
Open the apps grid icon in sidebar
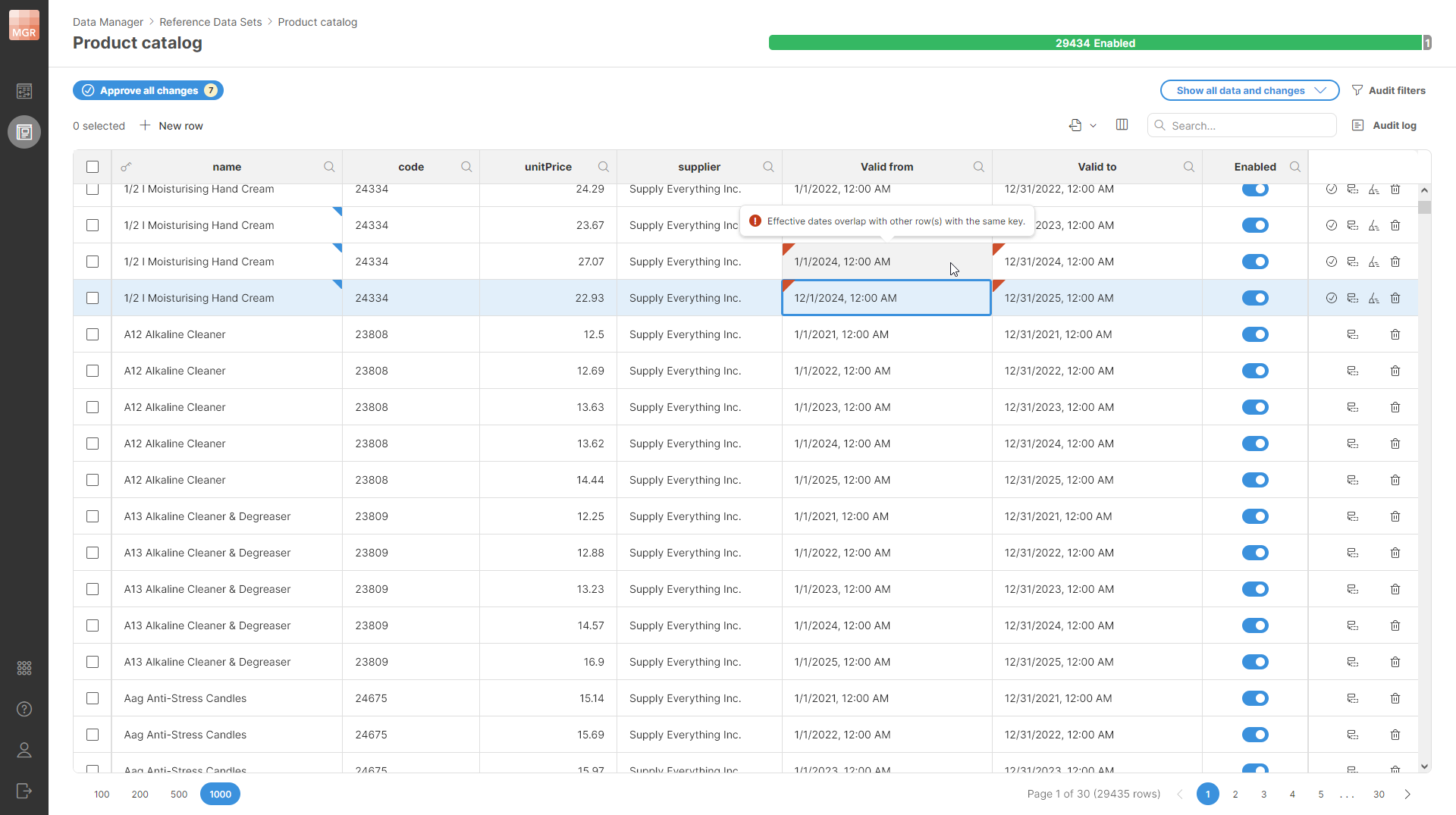pos(24,668)
